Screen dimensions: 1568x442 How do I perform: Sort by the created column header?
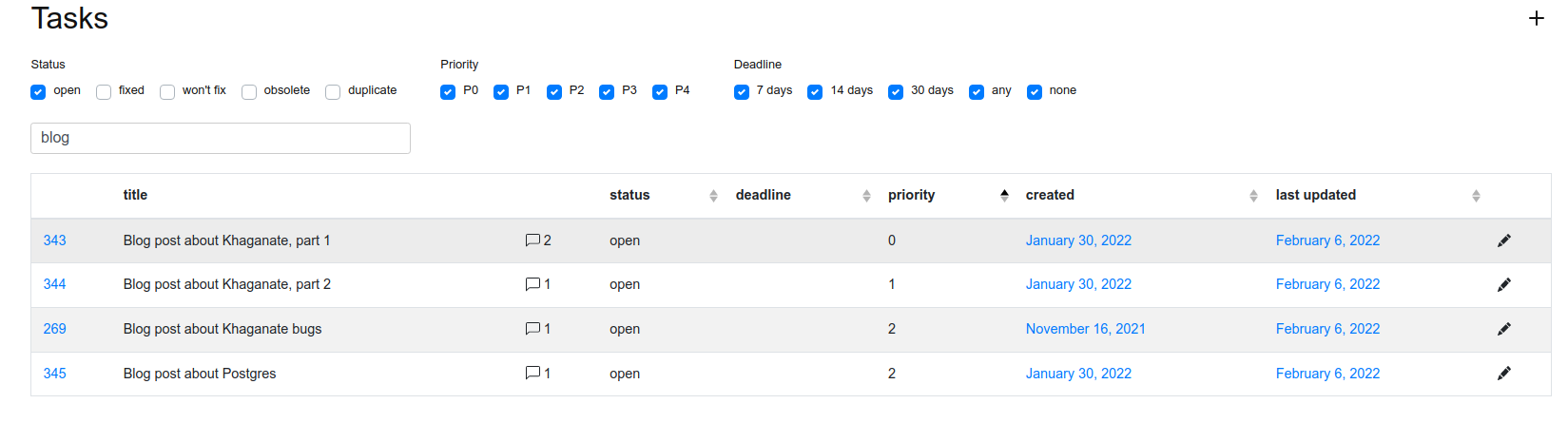(x=1050, y=195)
